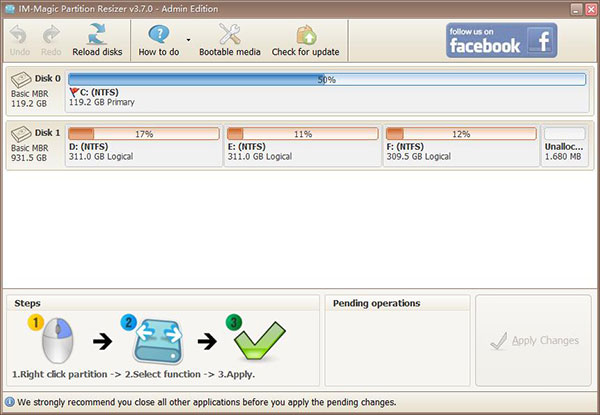Close the Partition Resizer window
The image size is (600, 415).
(591, 9)
